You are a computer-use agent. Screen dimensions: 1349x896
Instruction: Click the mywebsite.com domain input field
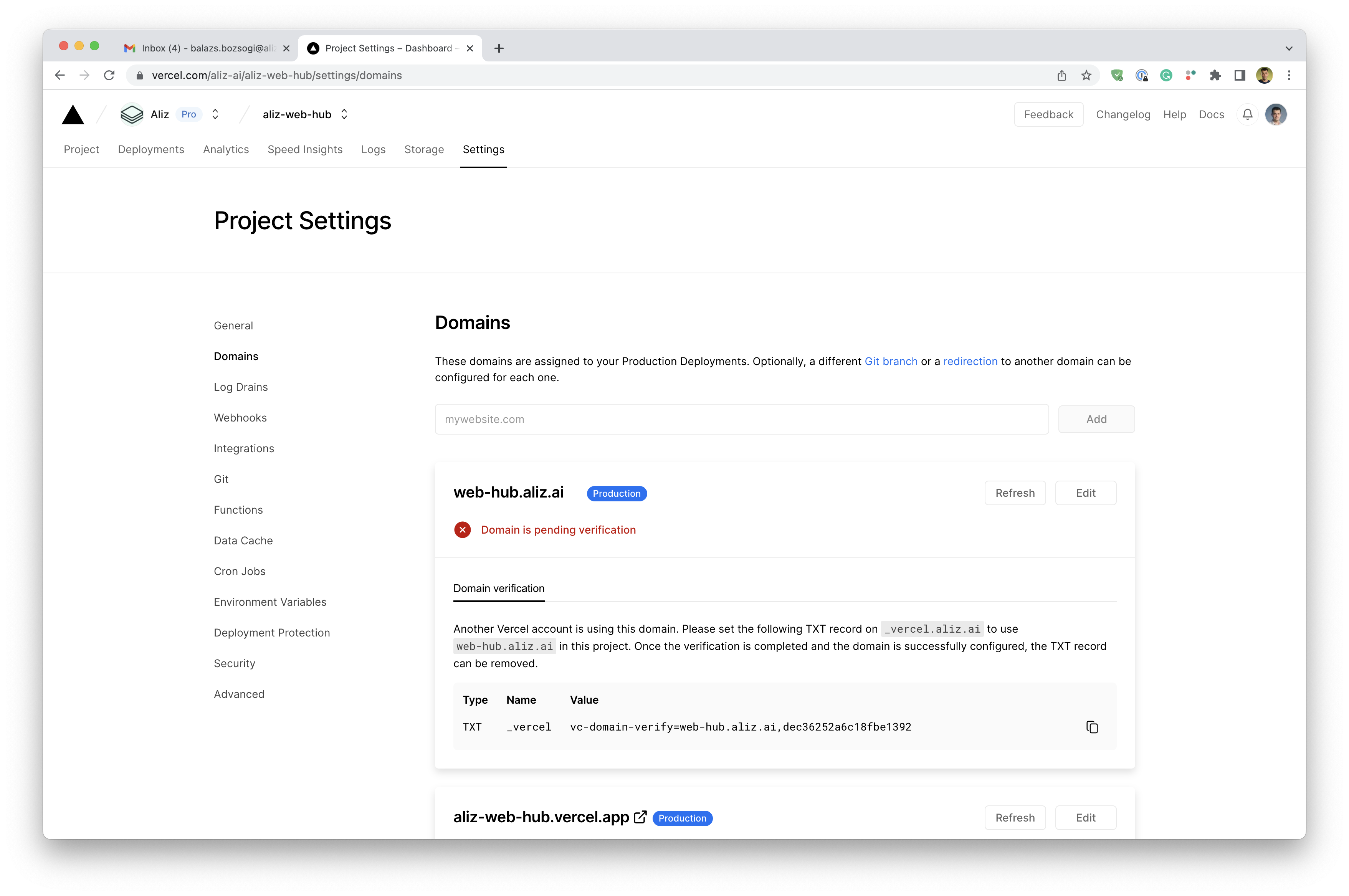pos(741,420)
